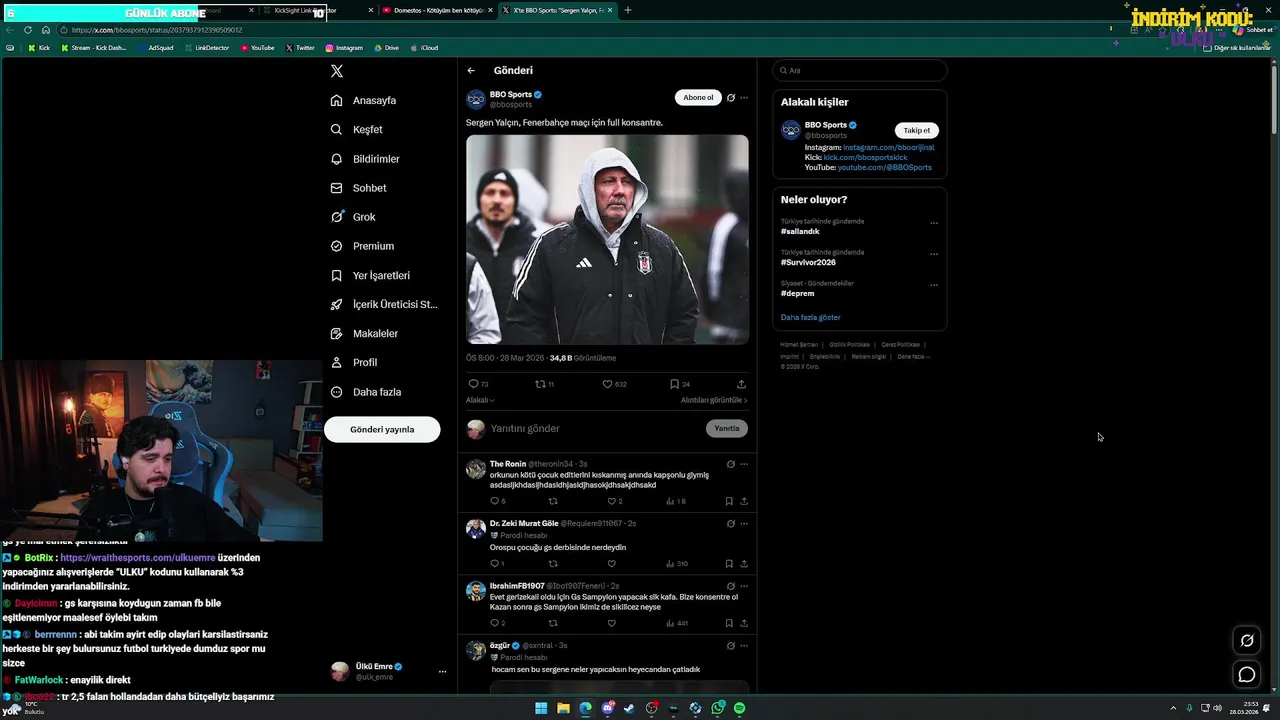This screenshot has width=1280, height=720.
Task: Reload the browser page
Action: (28, 30)
